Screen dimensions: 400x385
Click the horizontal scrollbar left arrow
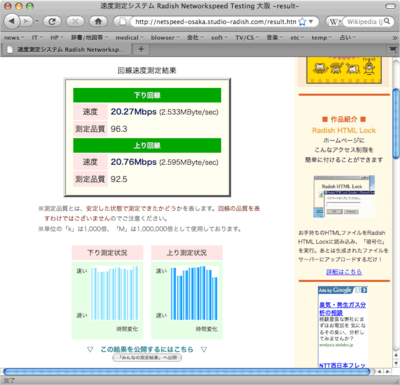pyautogui.click(x=380, y=371)
